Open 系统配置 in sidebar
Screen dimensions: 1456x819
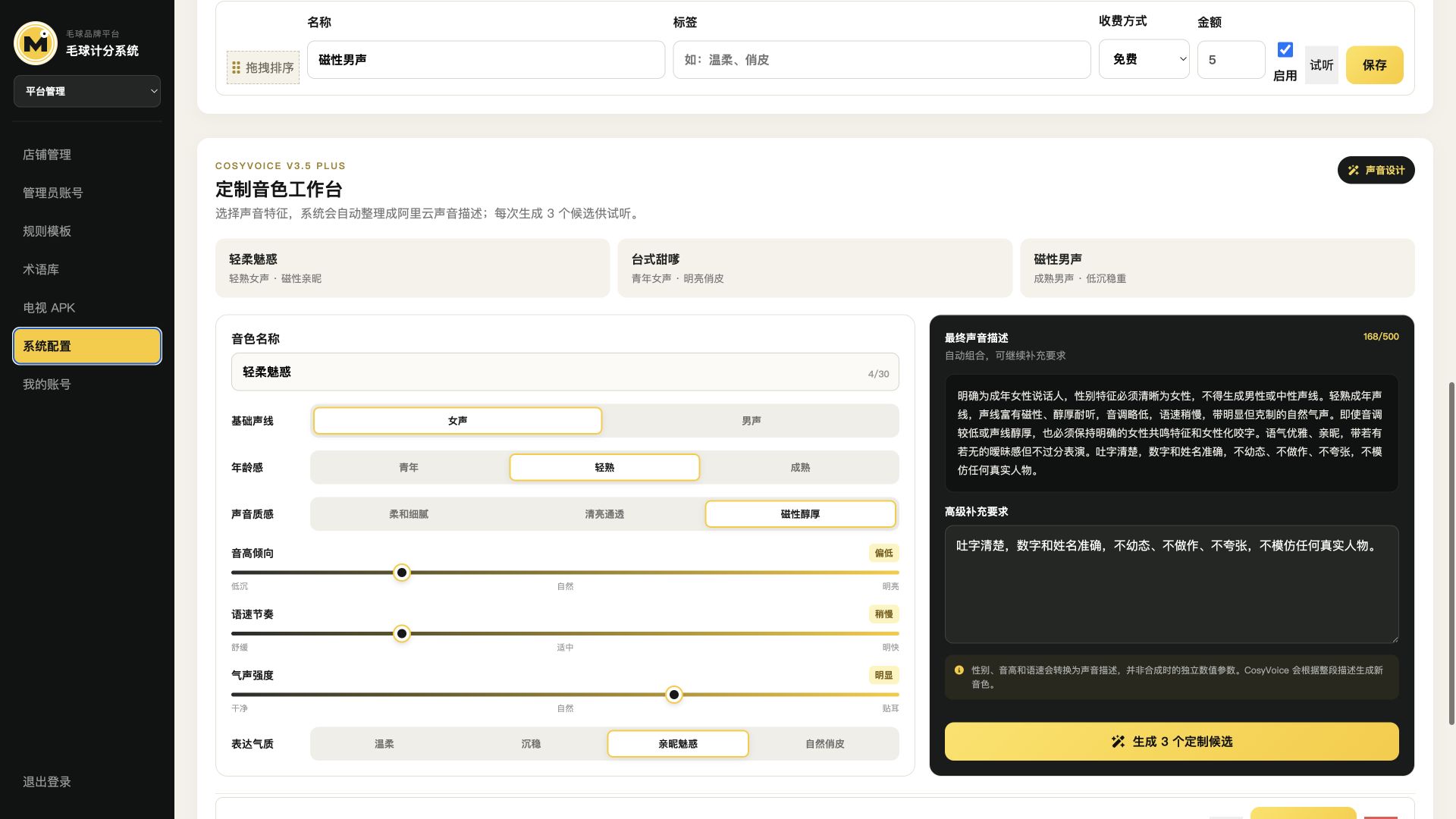tap(87, 346)
